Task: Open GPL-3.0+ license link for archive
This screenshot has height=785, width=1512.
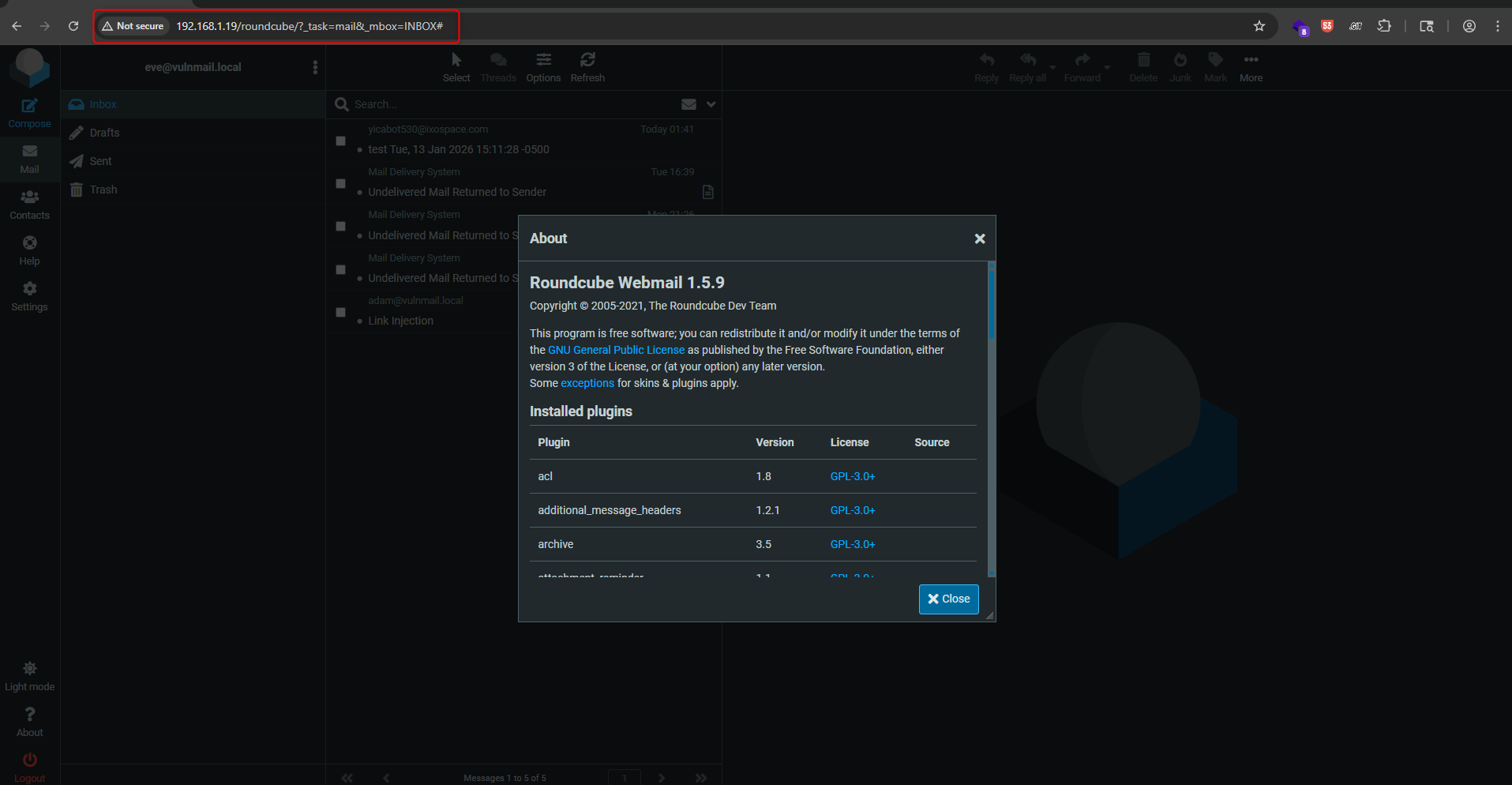Action: coord(853,544)
